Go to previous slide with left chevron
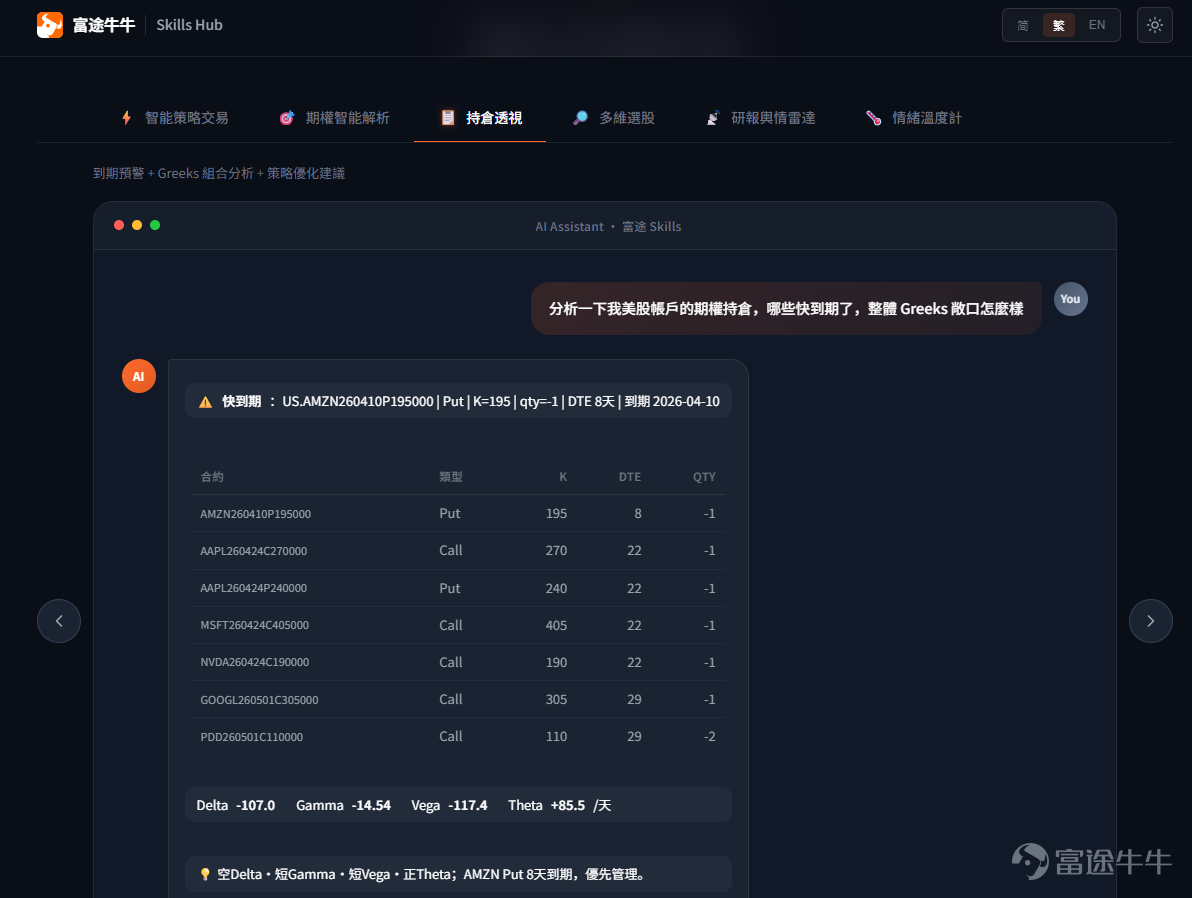Viewport: 1192px width, 898px height. coord(59,621)
